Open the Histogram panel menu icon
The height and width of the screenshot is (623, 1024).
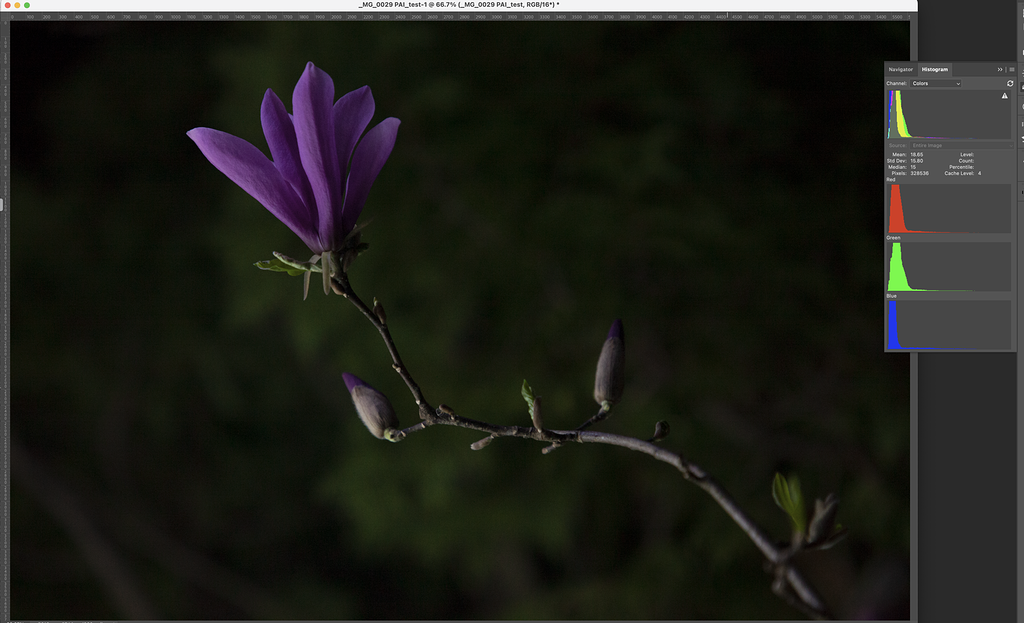coord(1012,69)
